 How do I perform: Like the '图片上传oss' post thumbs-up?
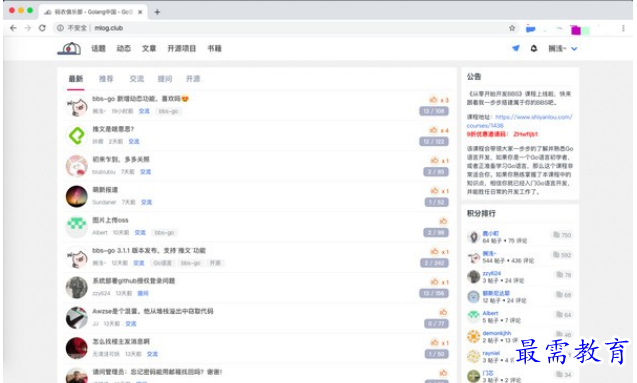[443, 221]
